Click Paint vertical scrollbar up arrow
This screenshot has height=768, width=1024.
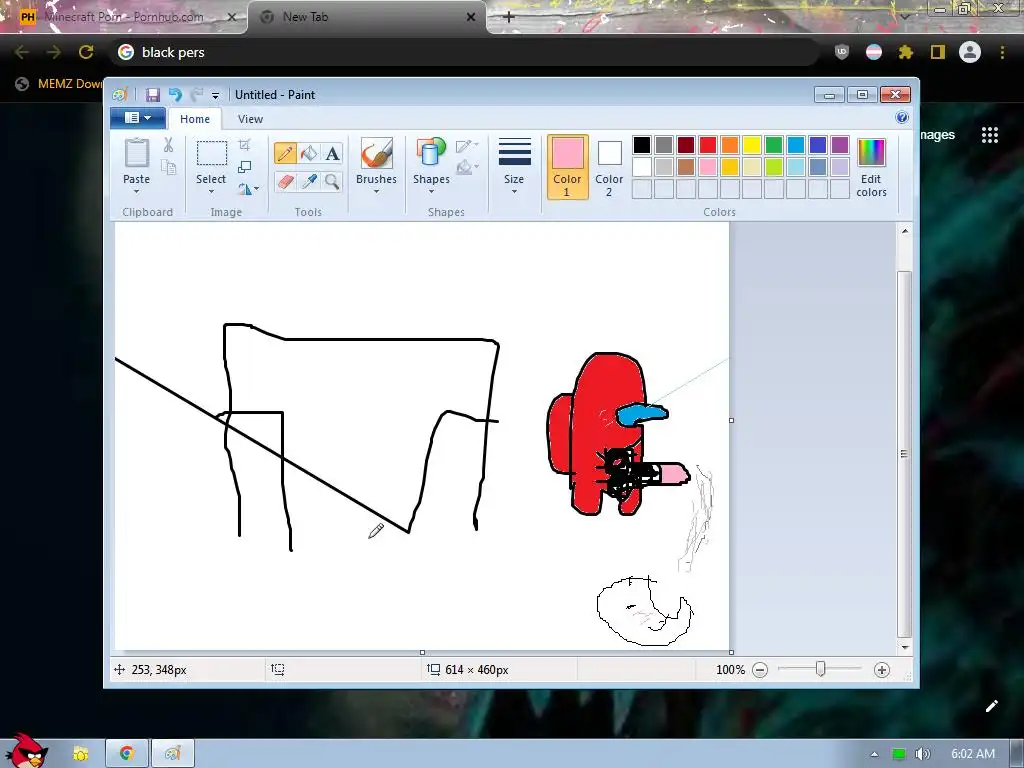point(905,231)
